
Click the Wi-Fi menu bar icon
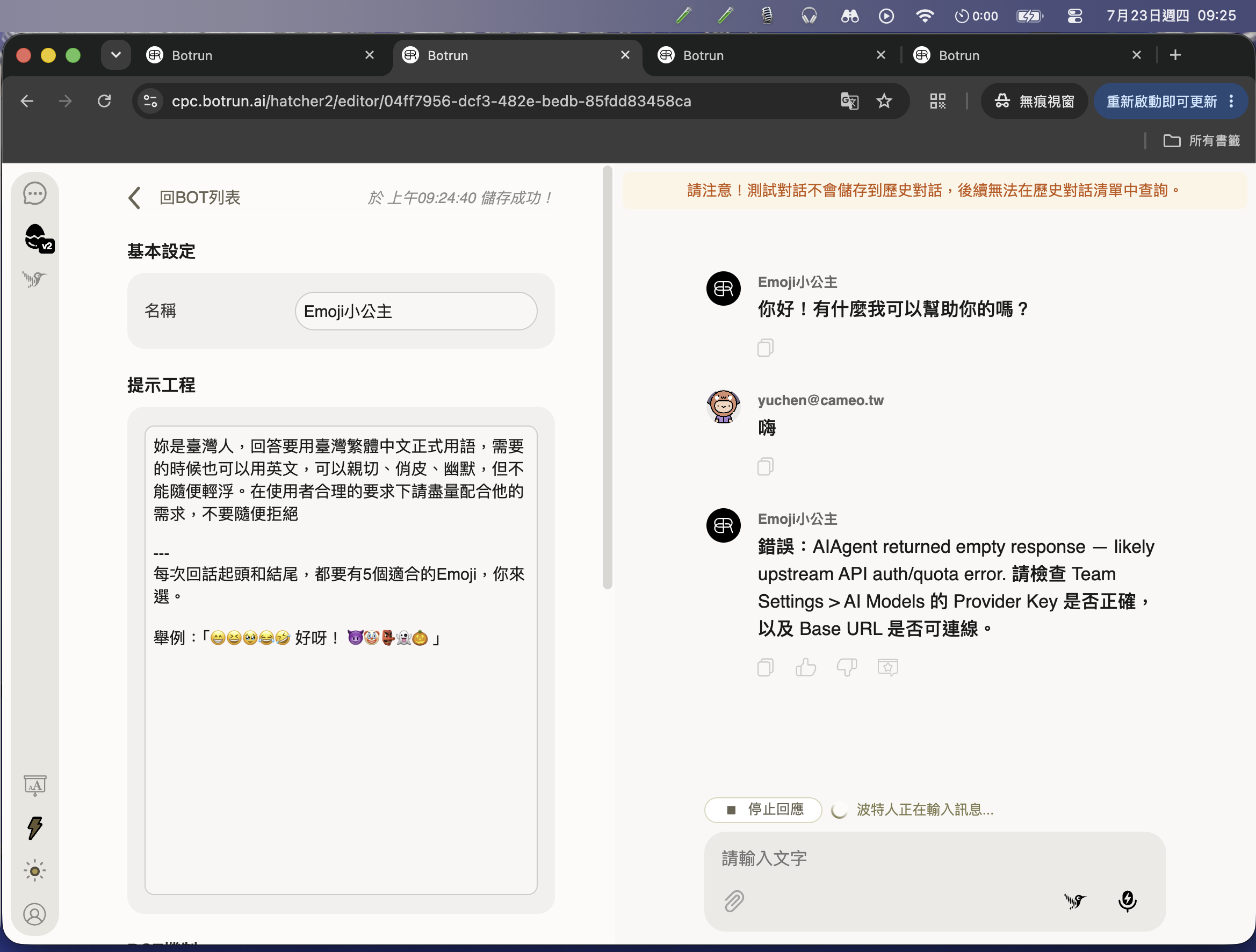click(925, 16)
